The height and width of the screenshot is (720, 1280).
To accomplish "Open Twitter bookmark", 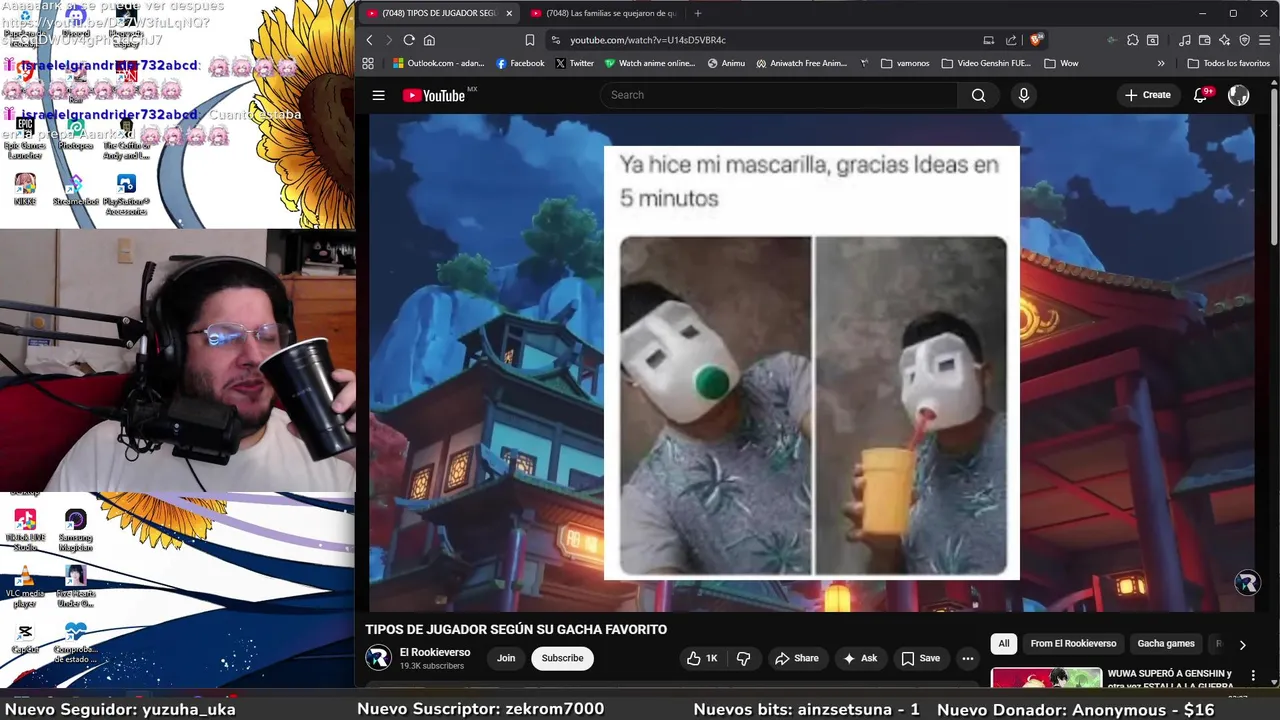I will [x=574, y=63].
